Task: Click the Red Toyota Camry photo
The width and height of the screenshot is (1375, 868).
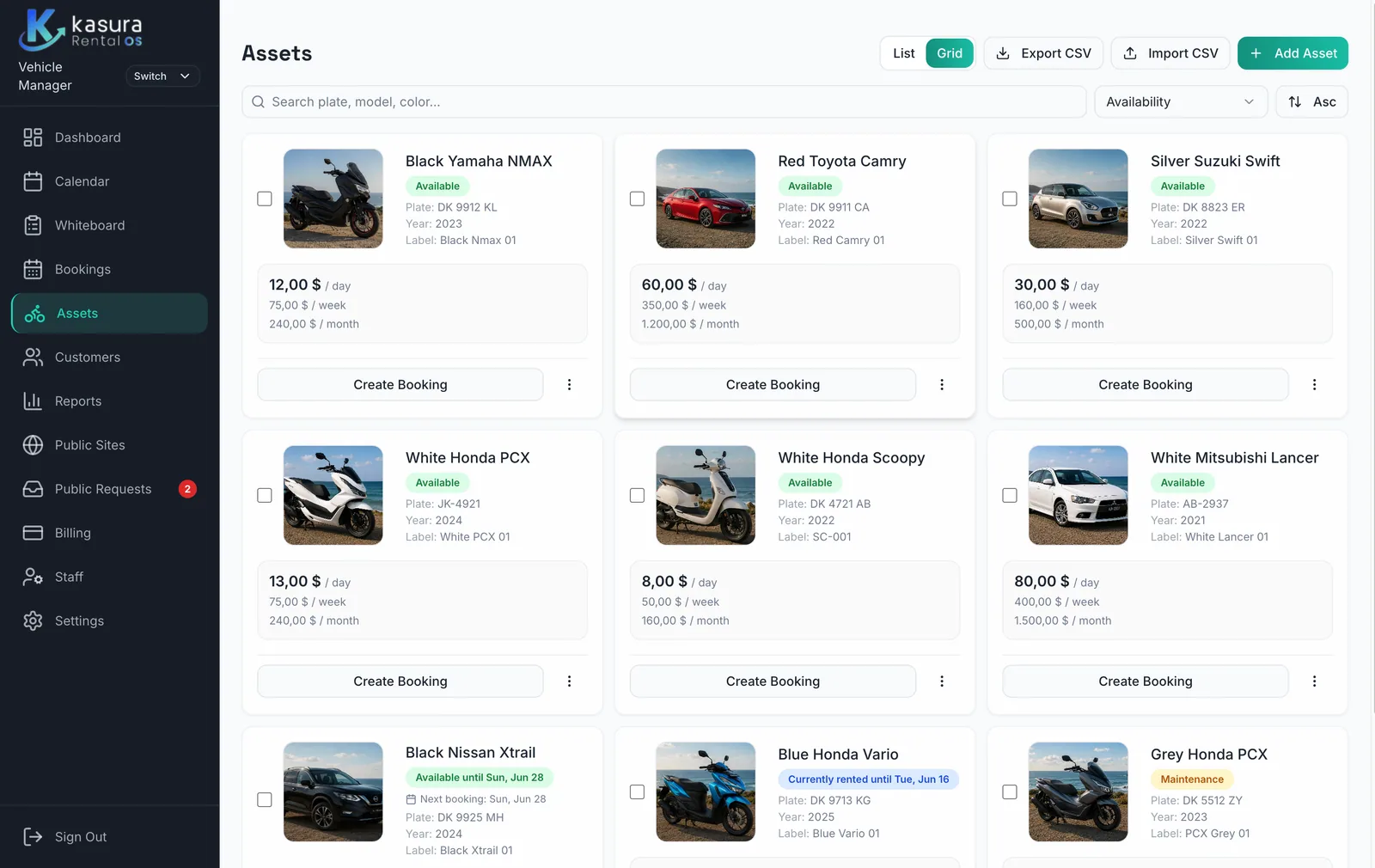Action: click(x=706, y=199)
